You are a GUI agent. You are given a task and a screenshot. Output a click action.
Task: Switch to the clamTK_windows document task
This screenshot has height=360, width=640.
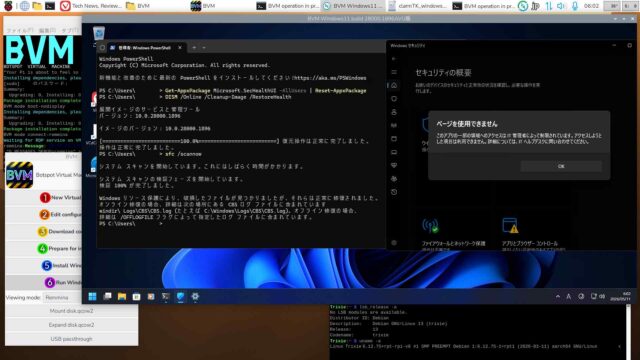click(418, 6)
